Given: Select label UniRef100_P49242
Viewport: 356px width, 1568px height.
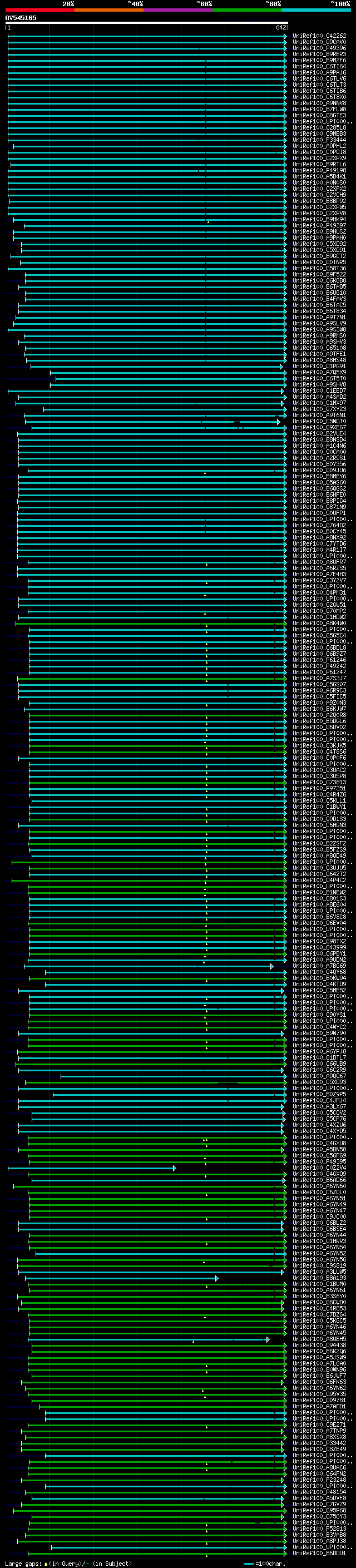Looking at the screenshot, I should [x=319, y=666].
